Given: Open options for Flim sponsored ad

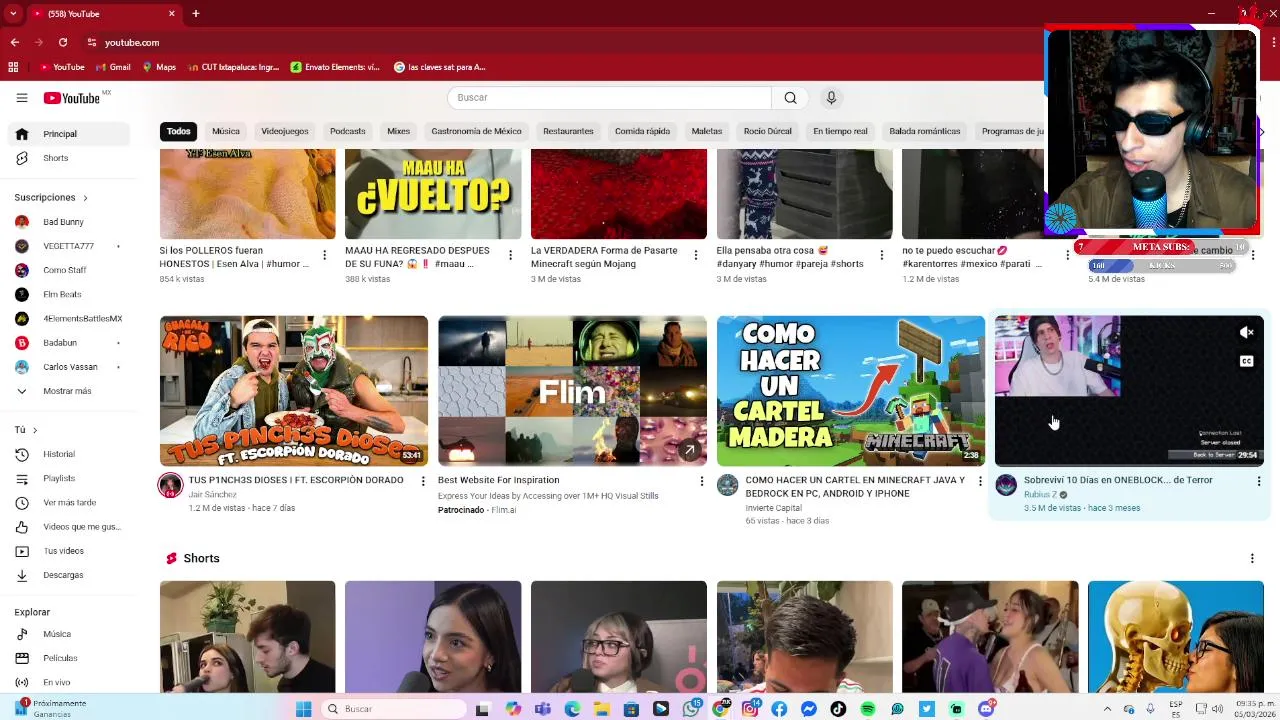Looking at the screenshot, I should tap(701, 481).
